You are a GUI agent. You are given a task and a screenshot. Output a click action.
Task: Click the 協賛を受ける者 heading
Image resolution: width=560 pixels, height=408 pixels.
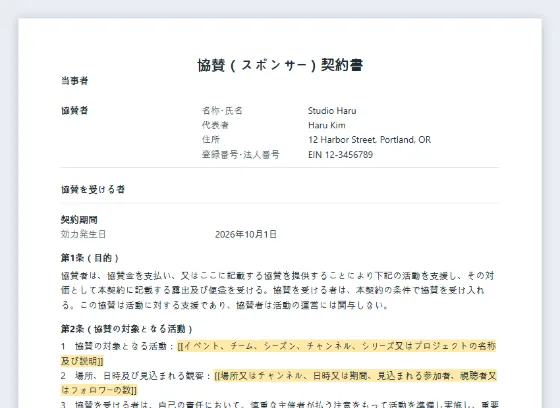click(93, 189)
